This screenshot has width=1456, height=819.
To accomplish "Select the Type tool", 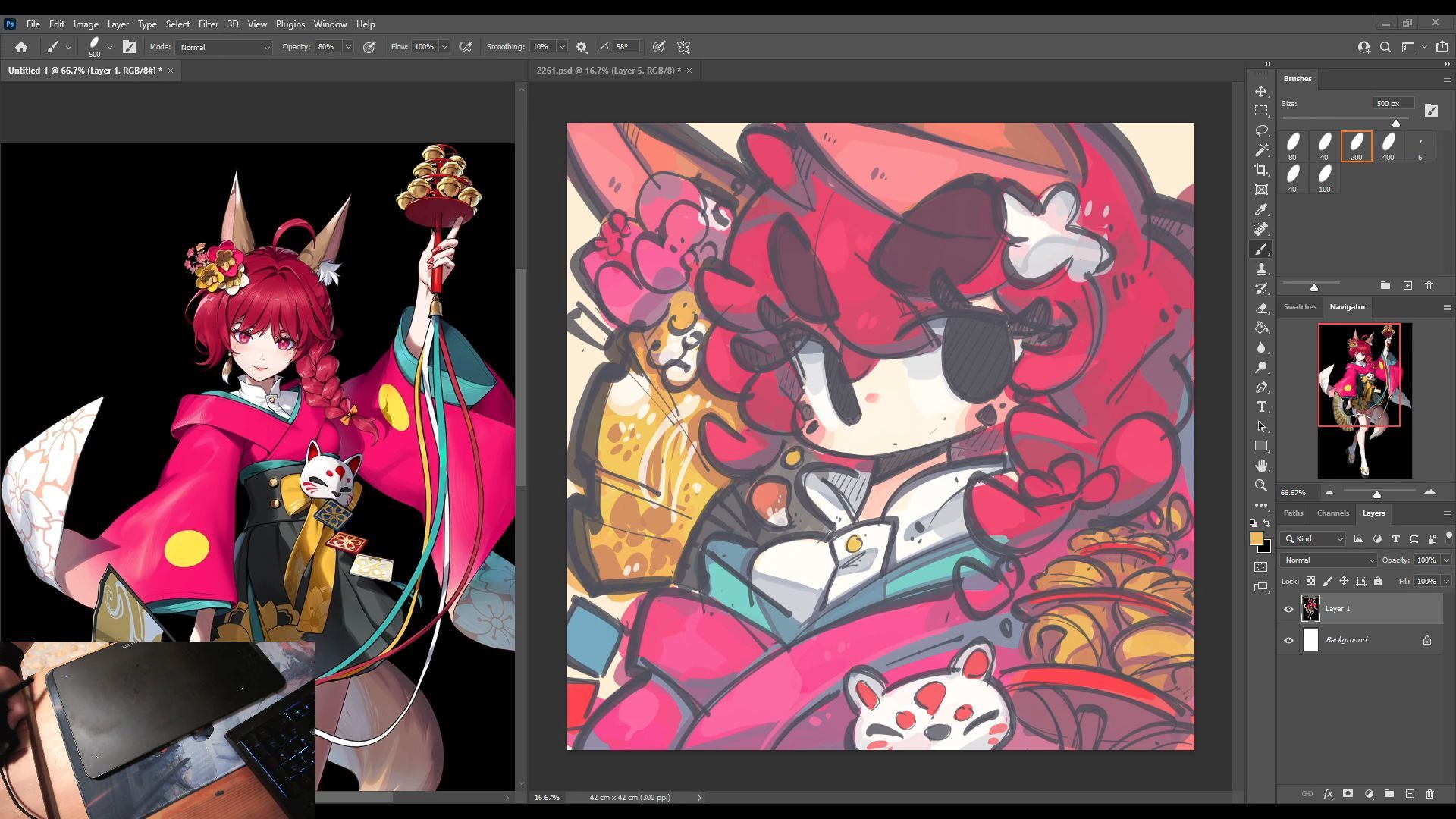I will click(1261, 406).
